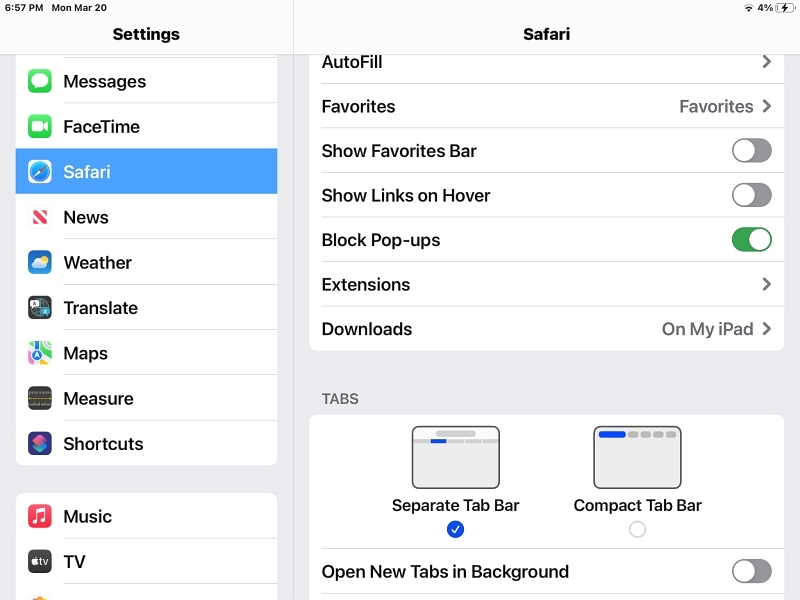Disable the Block Pop-ups switch
The height and width of the screenshot is (600, 800).
click(752, 239)
